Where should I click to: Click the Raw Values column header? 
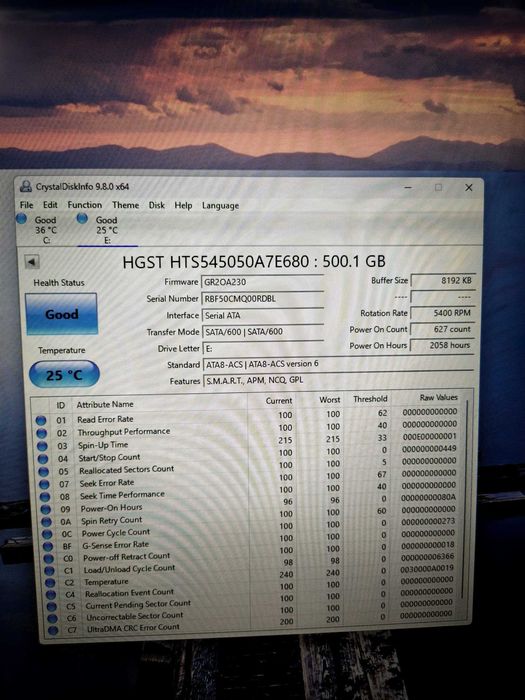pyautogui.click(x=438, y=397)
